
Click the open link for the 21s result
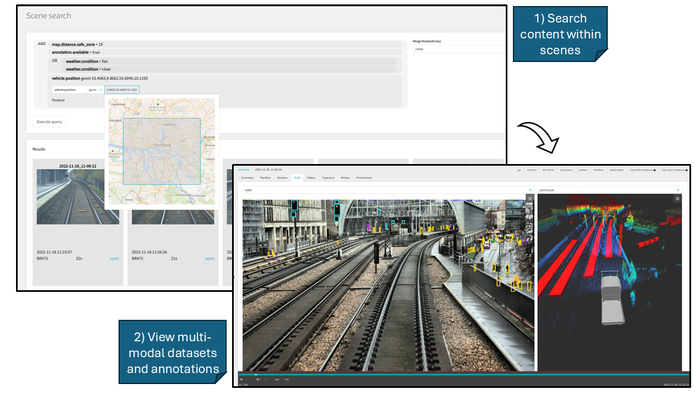[x=209, y=259]
